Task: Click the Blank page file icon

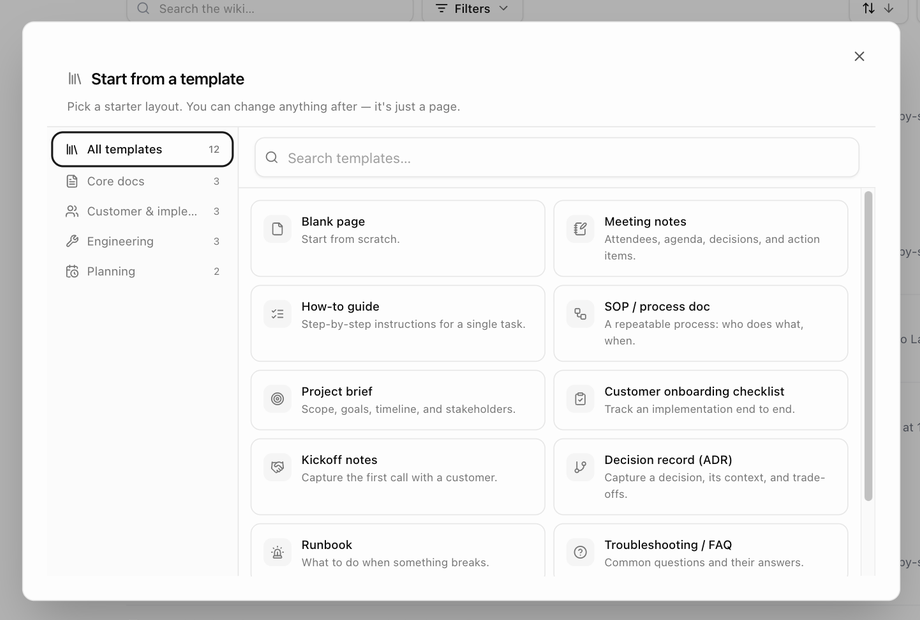Action: (278, 229)
